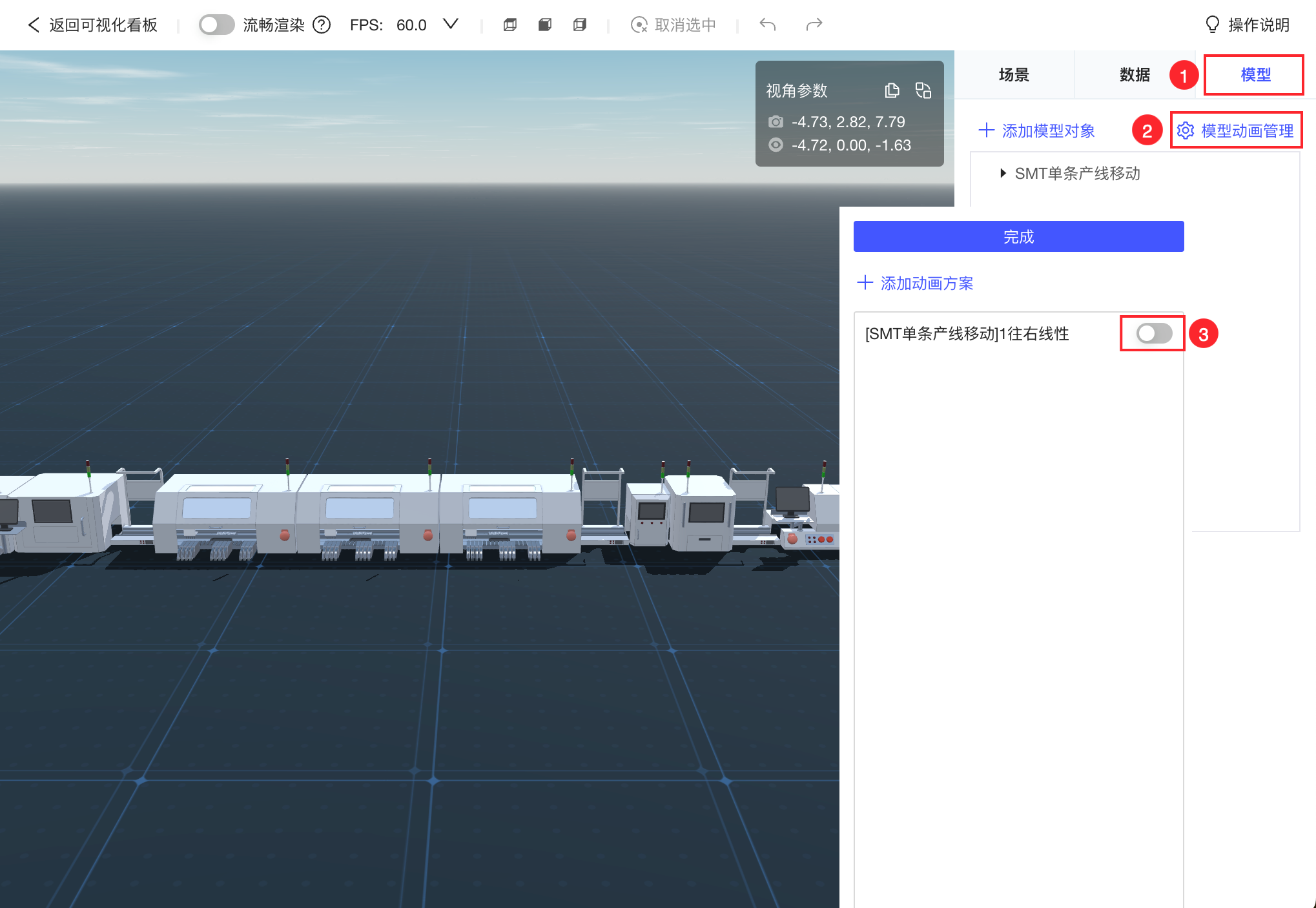
Task: Expand the SMT单条产线移动 tree item
Action: click(1003, 173)
